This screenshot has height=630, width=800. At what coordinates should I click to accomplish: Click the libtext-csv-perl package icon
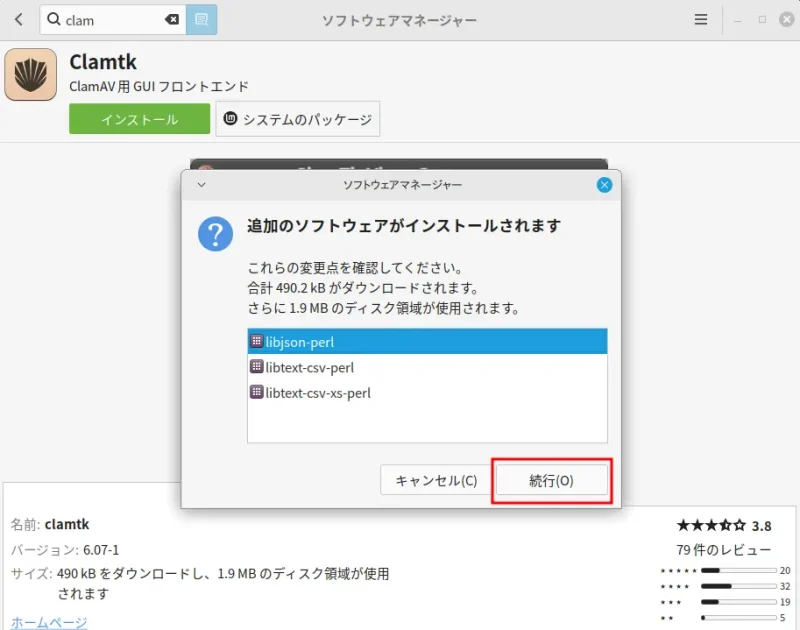[x=257, y=366]
